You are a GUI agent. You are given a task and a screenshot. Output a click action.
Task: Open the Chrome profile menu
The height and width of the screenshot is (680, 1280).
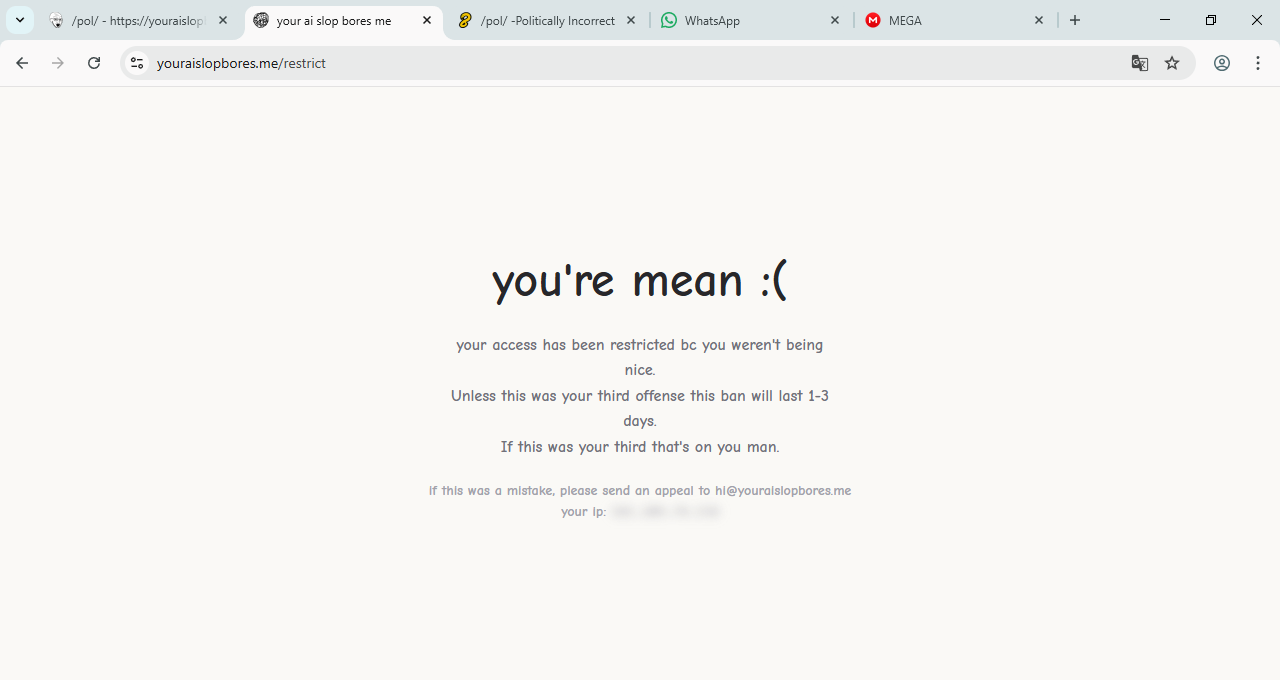[x=1222, y=63]
